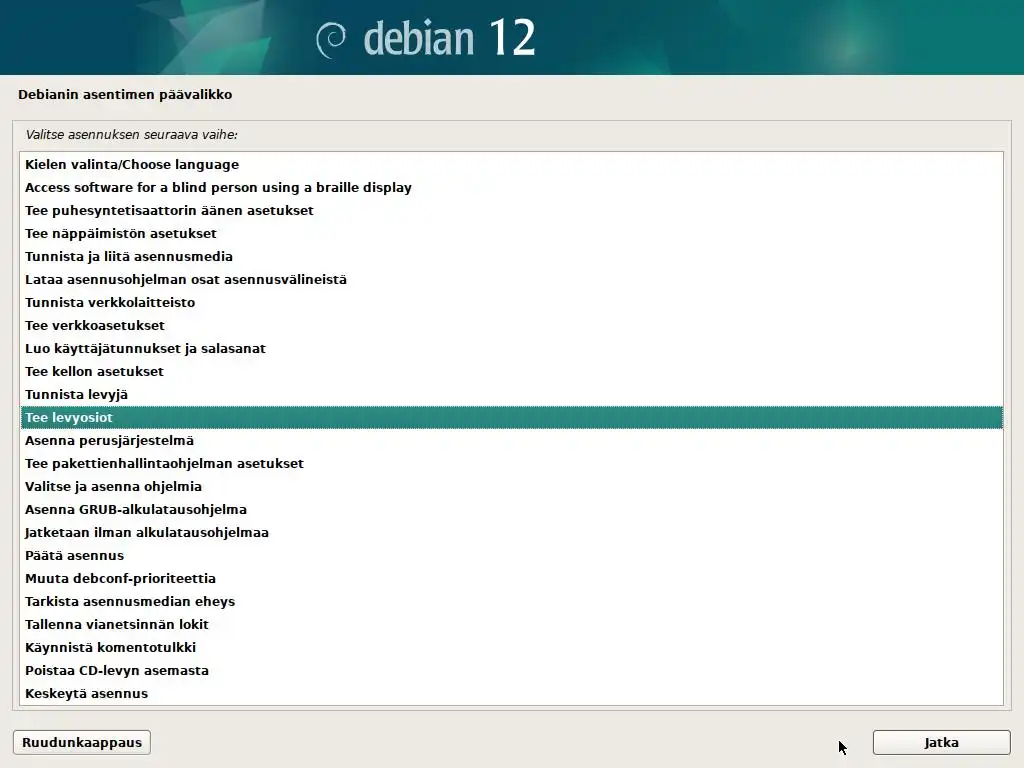Viewport: 1024px width, 768px height.
Task: Choose 'Keskeytä asennus' row
Action: click(512, 694)
